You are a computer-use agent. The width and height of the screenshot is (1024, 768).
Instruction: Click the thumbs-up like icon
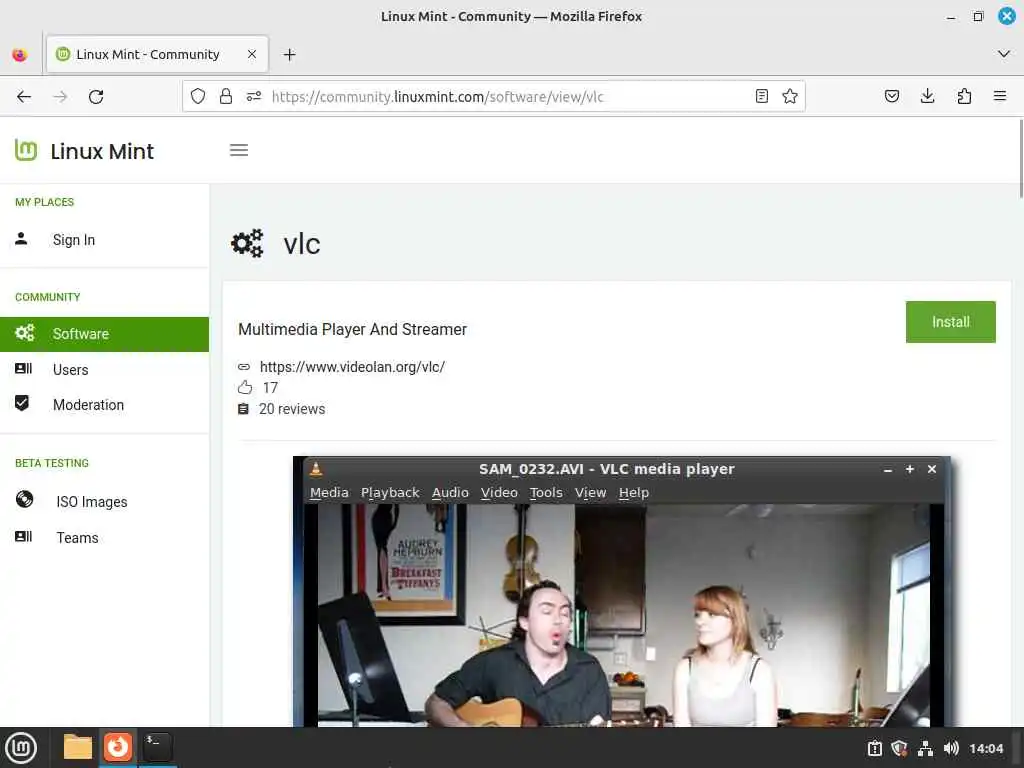pos(245,387)
